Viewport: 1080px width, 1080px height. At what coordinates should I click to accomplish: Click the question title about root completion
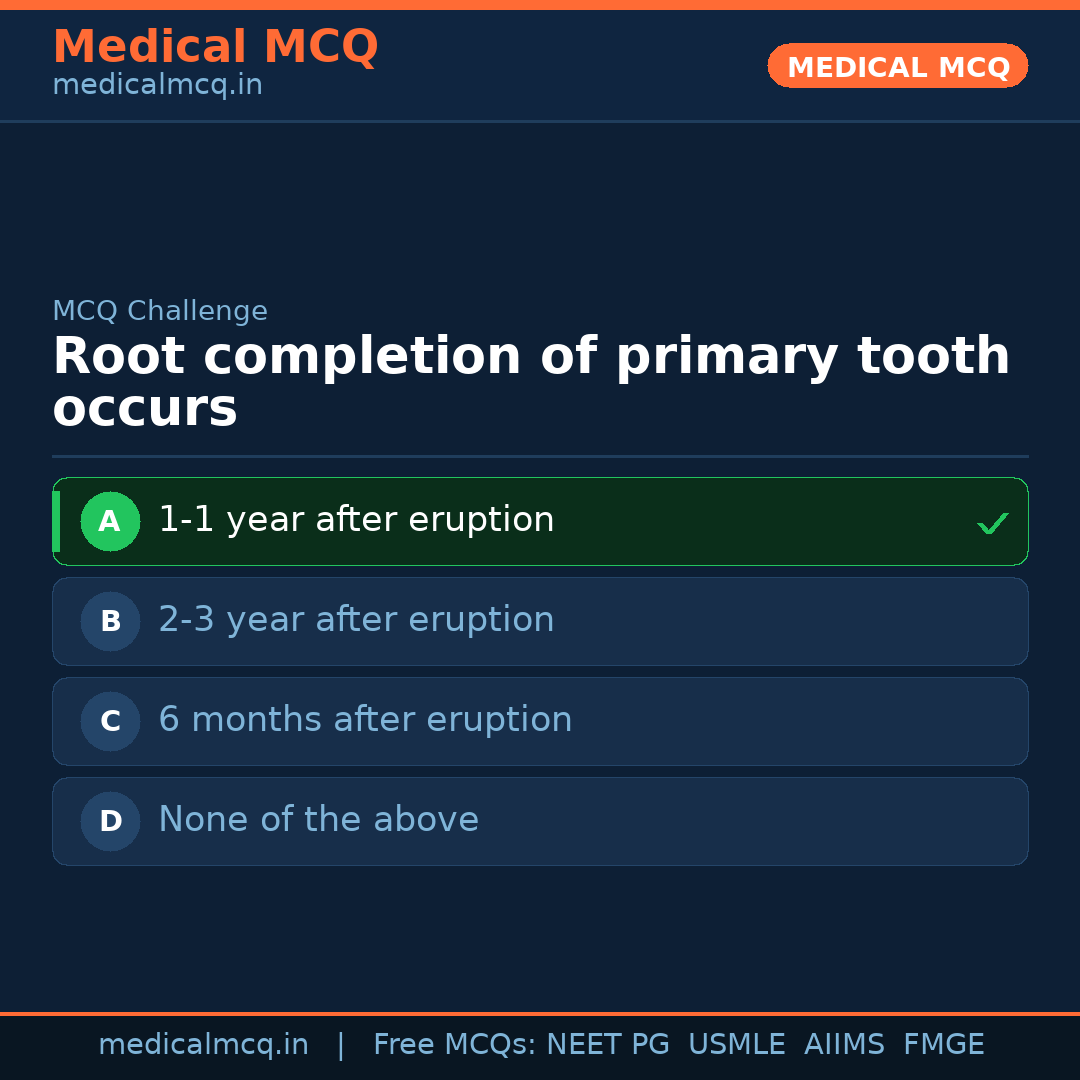tap(530, 381)
